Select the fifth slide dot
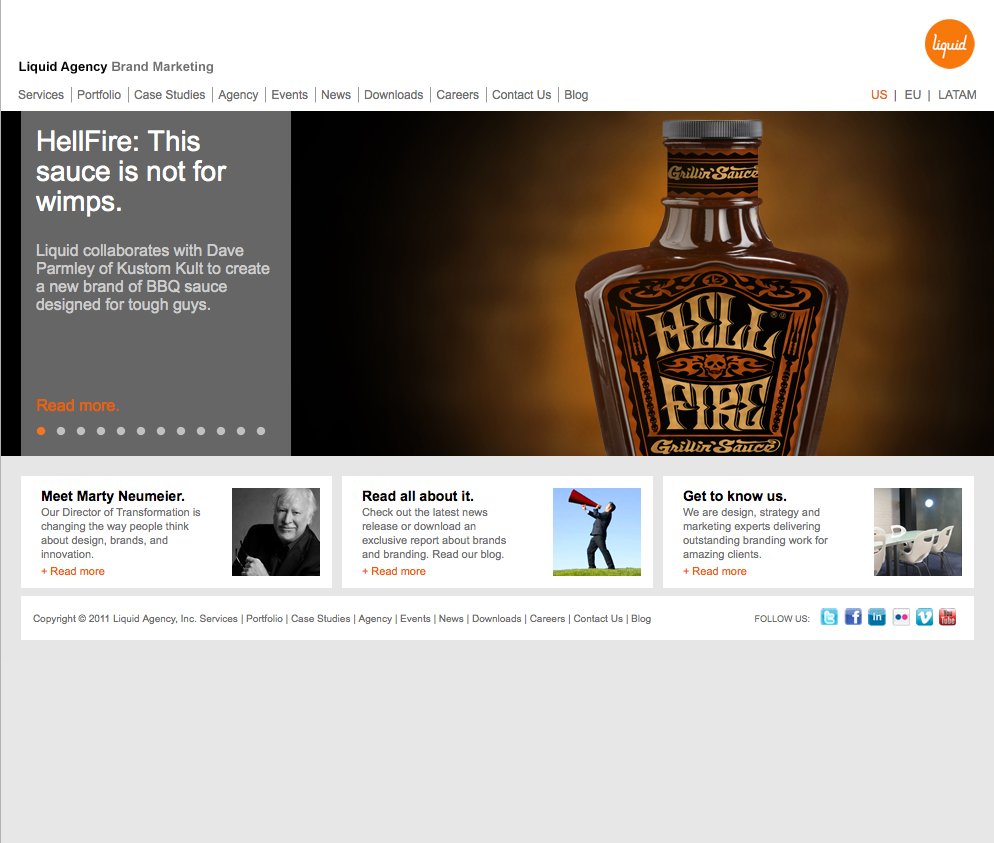This screenshot has width=994, height=843. click(121, 431)
